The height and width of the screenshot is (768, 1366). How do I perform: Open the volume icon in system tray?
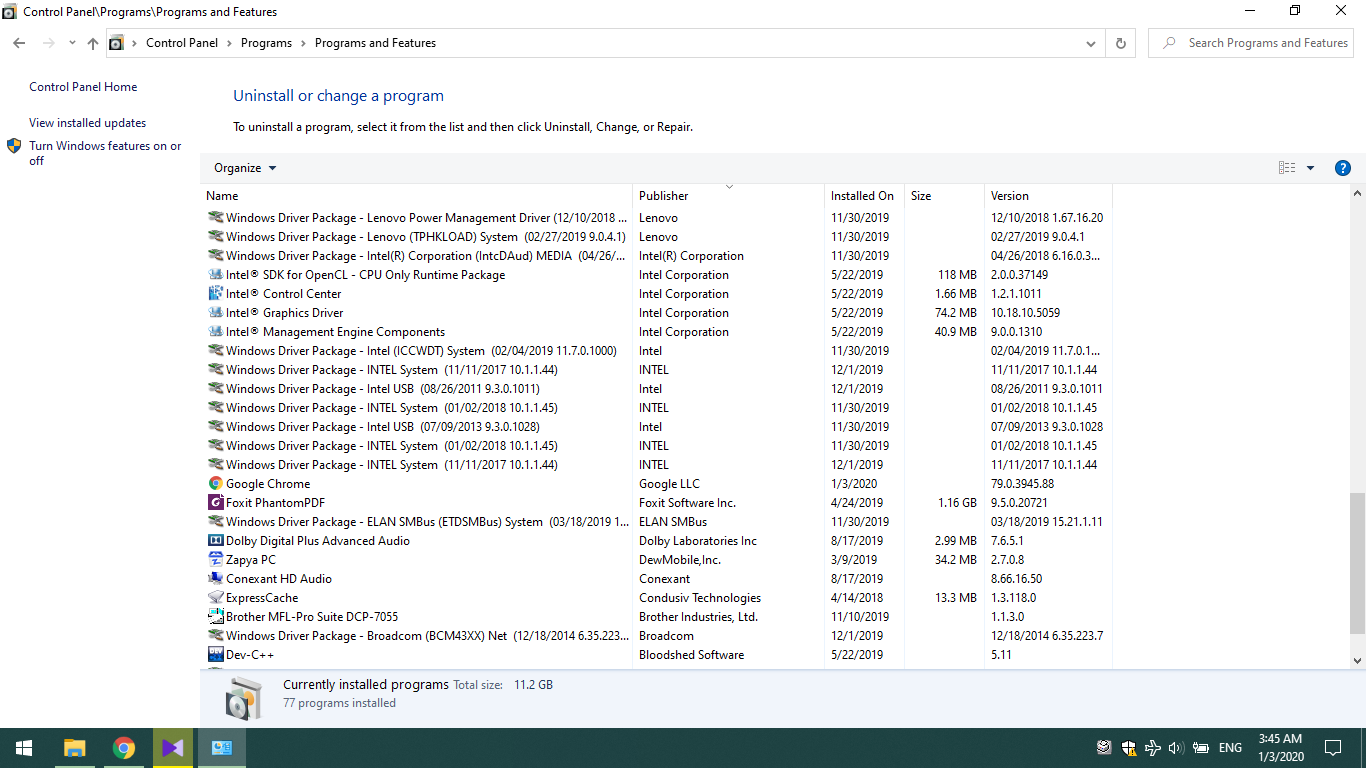[x=1176, y=748]
